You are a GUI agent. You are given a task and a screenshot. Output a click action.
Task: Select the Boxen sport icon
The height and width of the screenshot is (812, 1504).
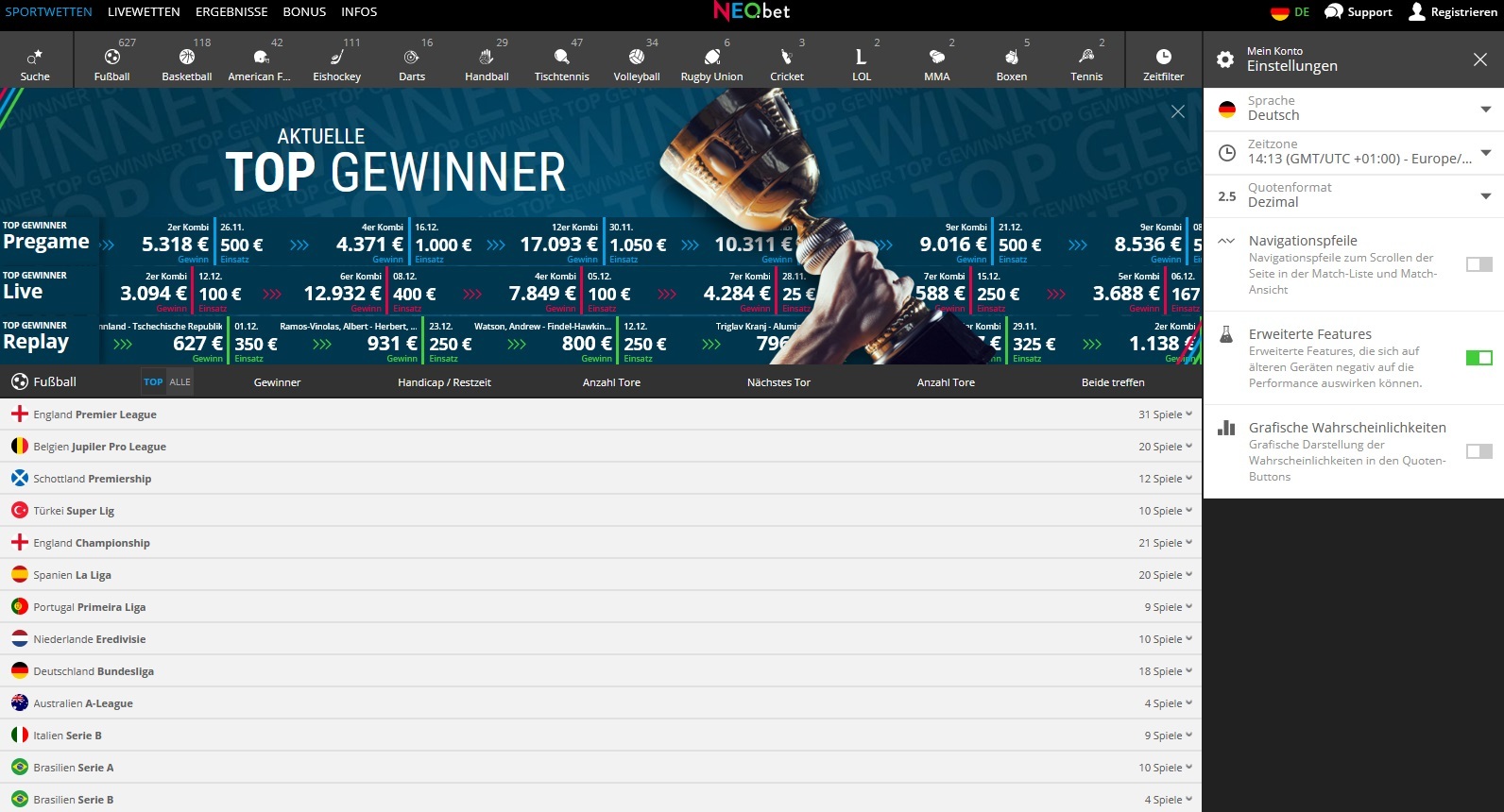[1011, 58]
